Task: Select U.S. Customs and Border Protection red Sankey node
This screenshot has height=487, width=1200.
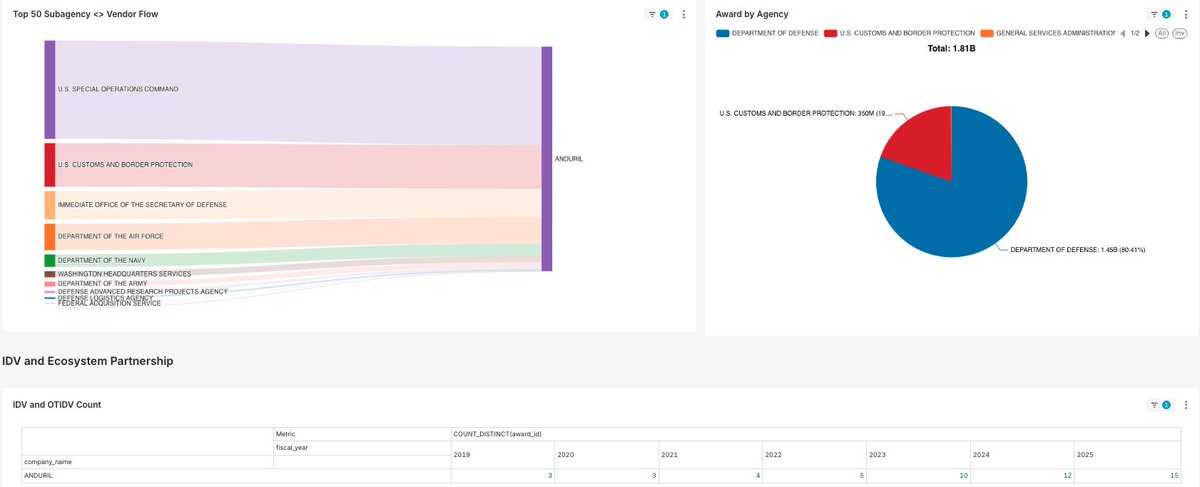Action: click(50, 165)
